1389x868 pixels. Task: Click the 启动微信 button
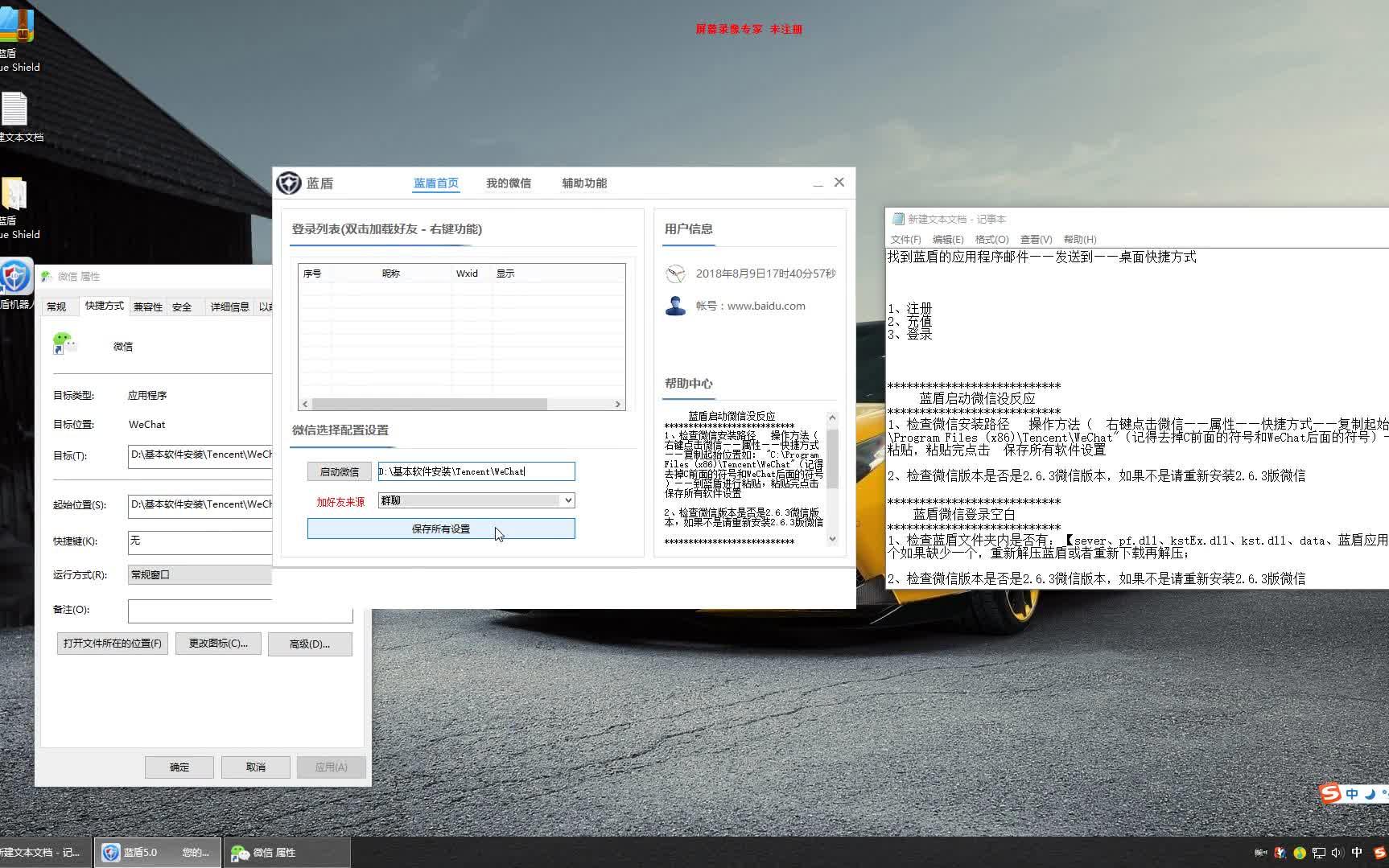tap(340, 471)
